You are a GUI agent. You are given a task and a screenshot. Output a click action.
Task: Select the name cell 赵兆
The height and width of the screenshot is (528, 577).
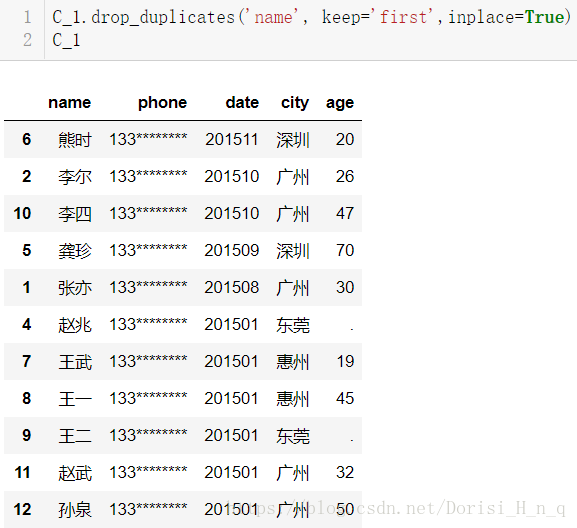click(75, 325)
